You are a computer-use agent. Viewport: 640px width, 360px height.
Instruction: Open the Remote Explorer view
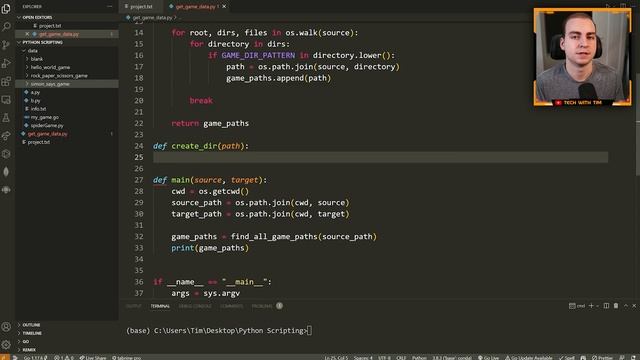tap(6, 100)
